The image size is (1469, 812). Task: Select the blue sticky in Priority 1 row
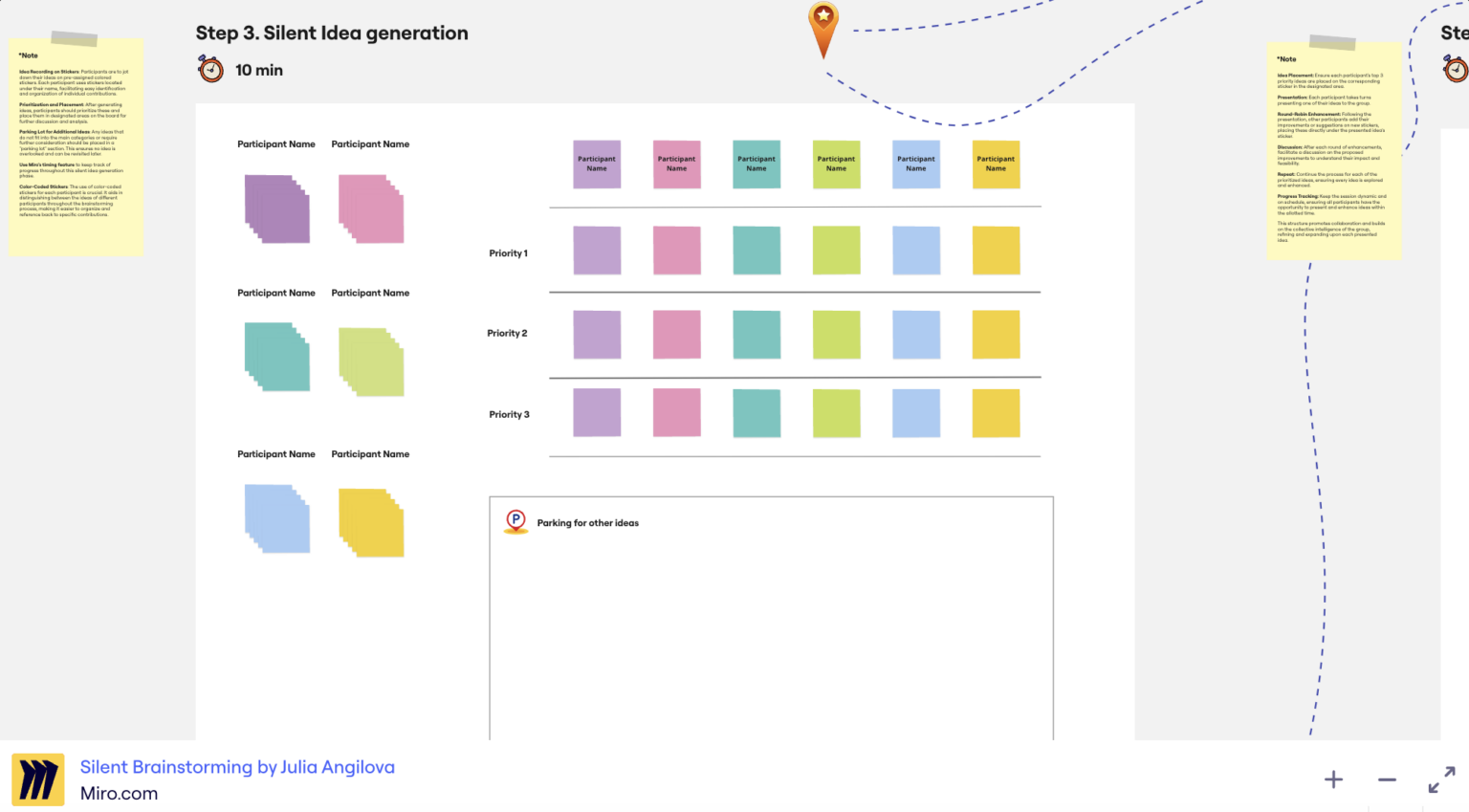916,251
